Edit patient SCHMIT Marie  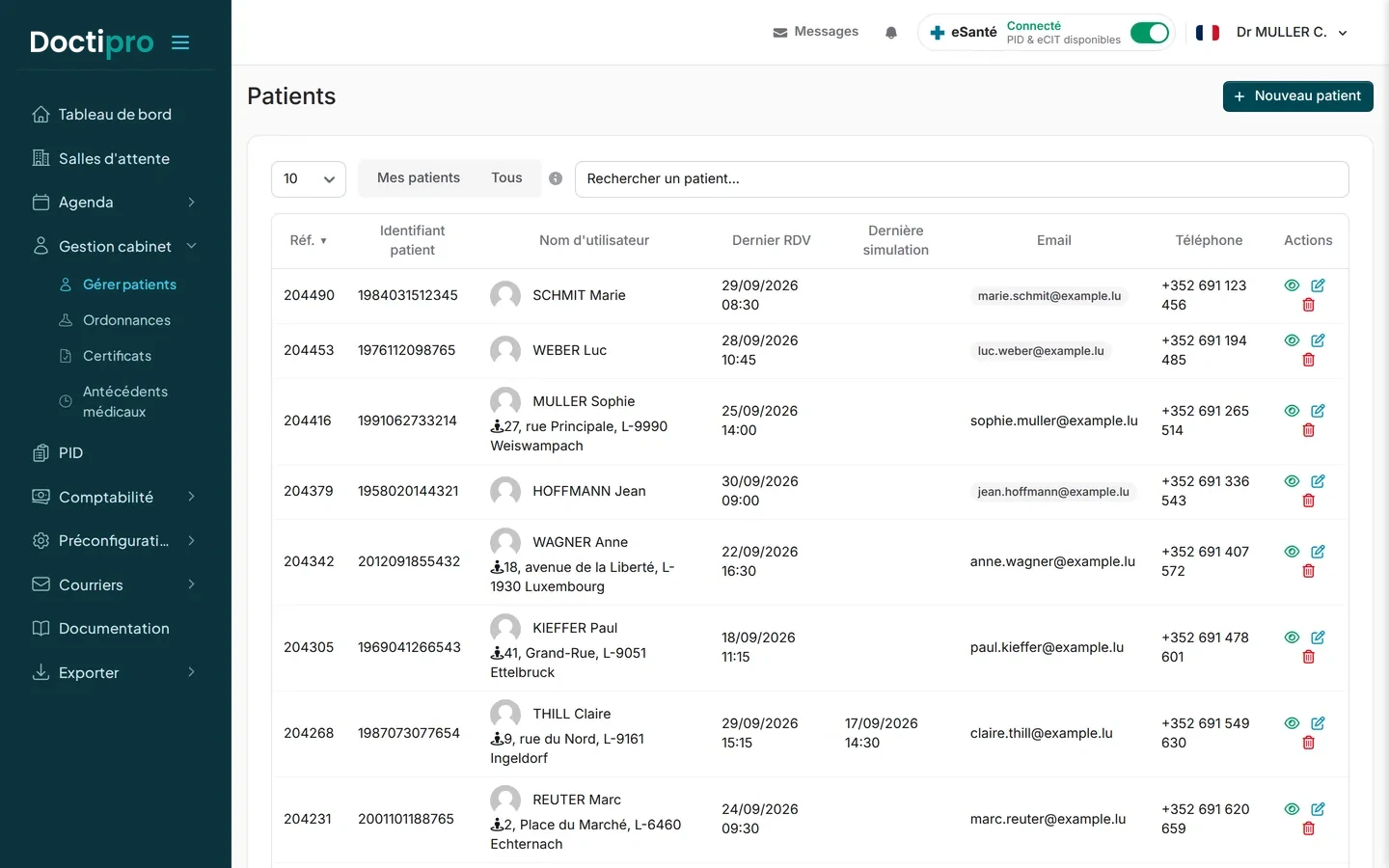point(1318,285)
